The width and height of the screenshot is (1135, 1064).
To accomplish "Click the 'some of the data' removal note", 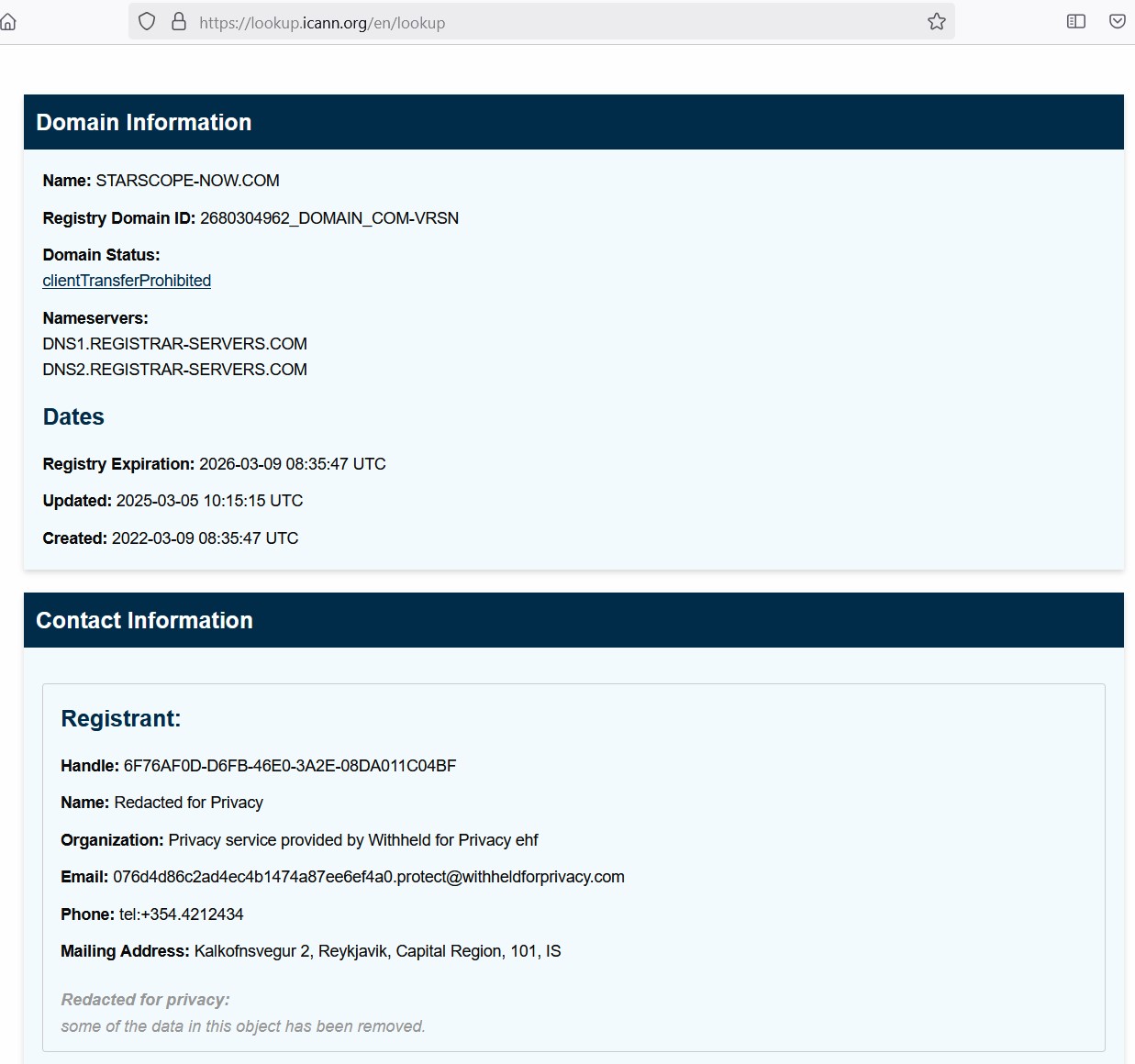I will tap(243, 1026).
